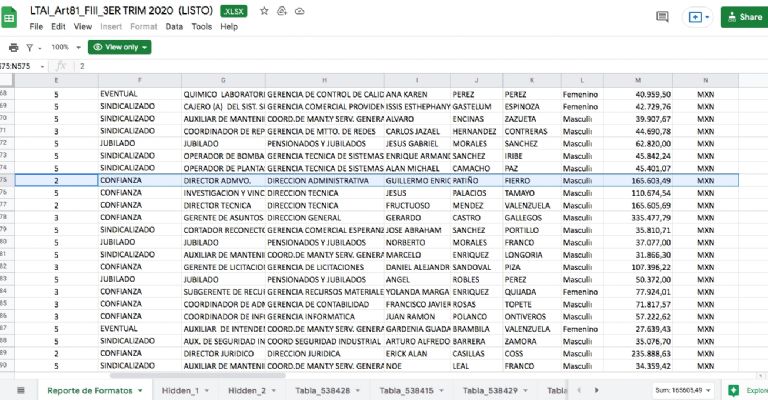This screenshot has width=768, height=400.
Task: Star this spreadsheet document
Action: click(264, 10)
